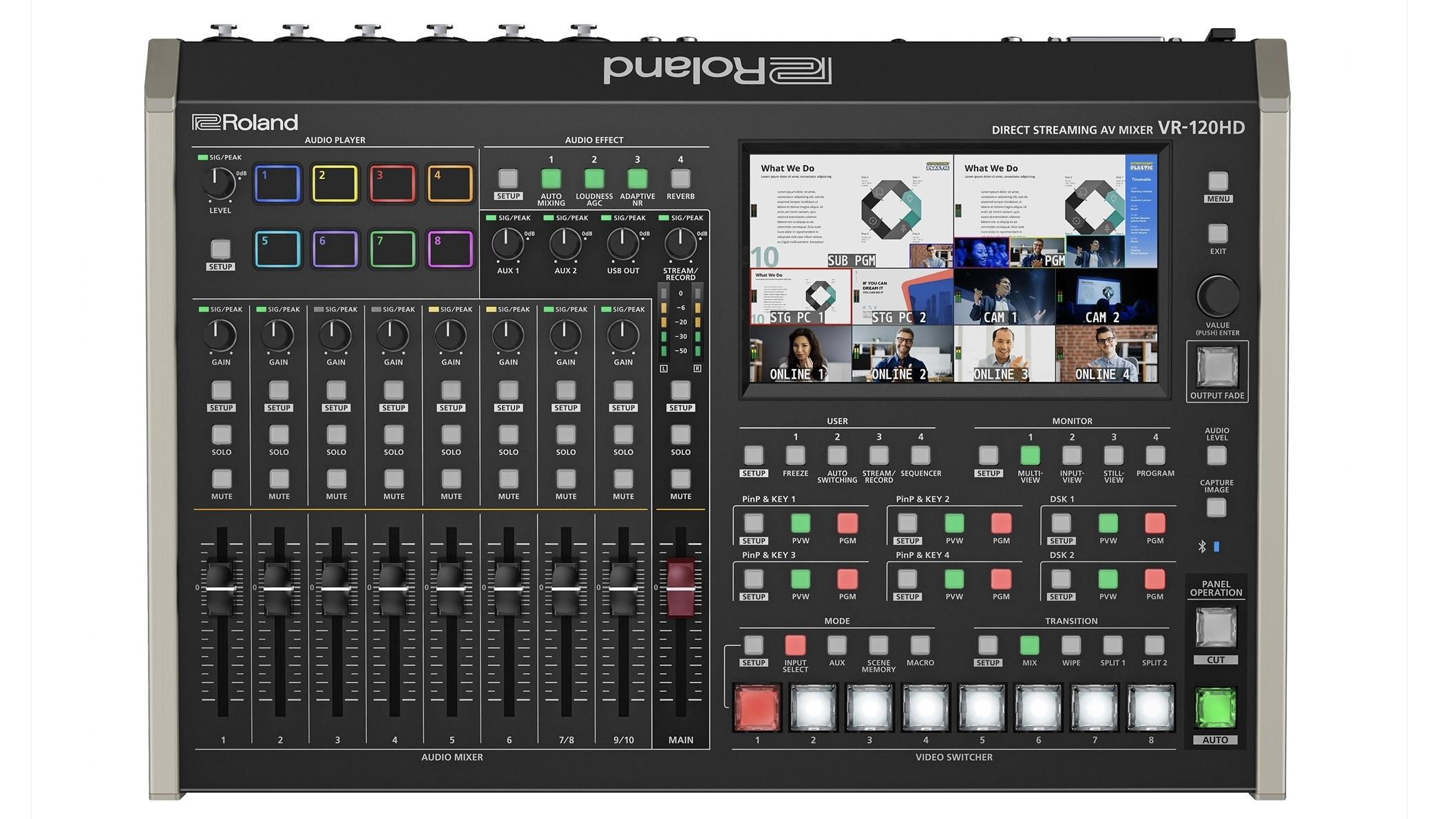This screenshot has width=1456, height=819.
Task: Switch to MACRO mode
Action: [920, 645]
